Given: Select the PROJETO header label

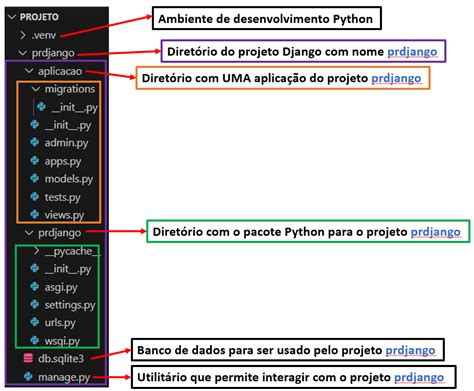Looking at the screenshot, I should 39,17.
